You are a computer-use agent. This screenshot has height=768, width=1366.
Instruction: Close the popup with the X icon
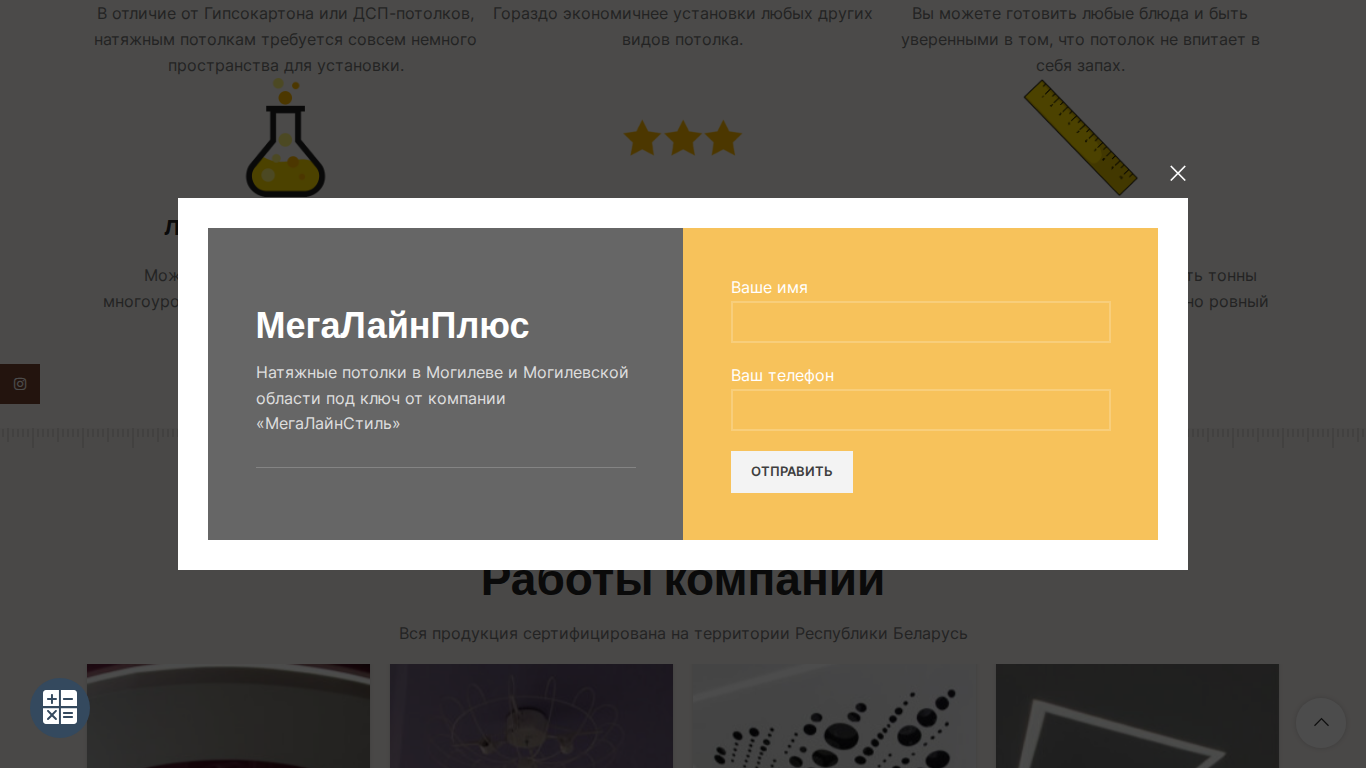tap(1178, 173)
